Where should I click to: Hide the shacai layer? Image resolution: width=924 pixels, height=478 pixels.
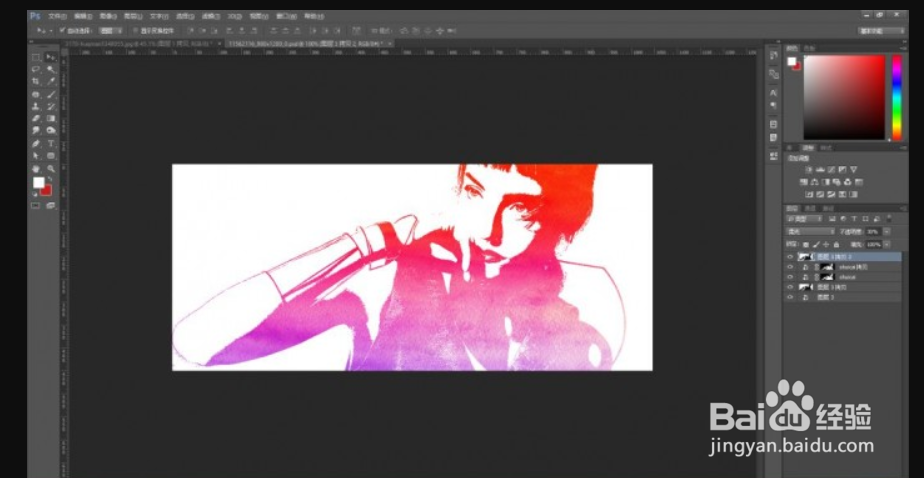(x=790, y=276)
